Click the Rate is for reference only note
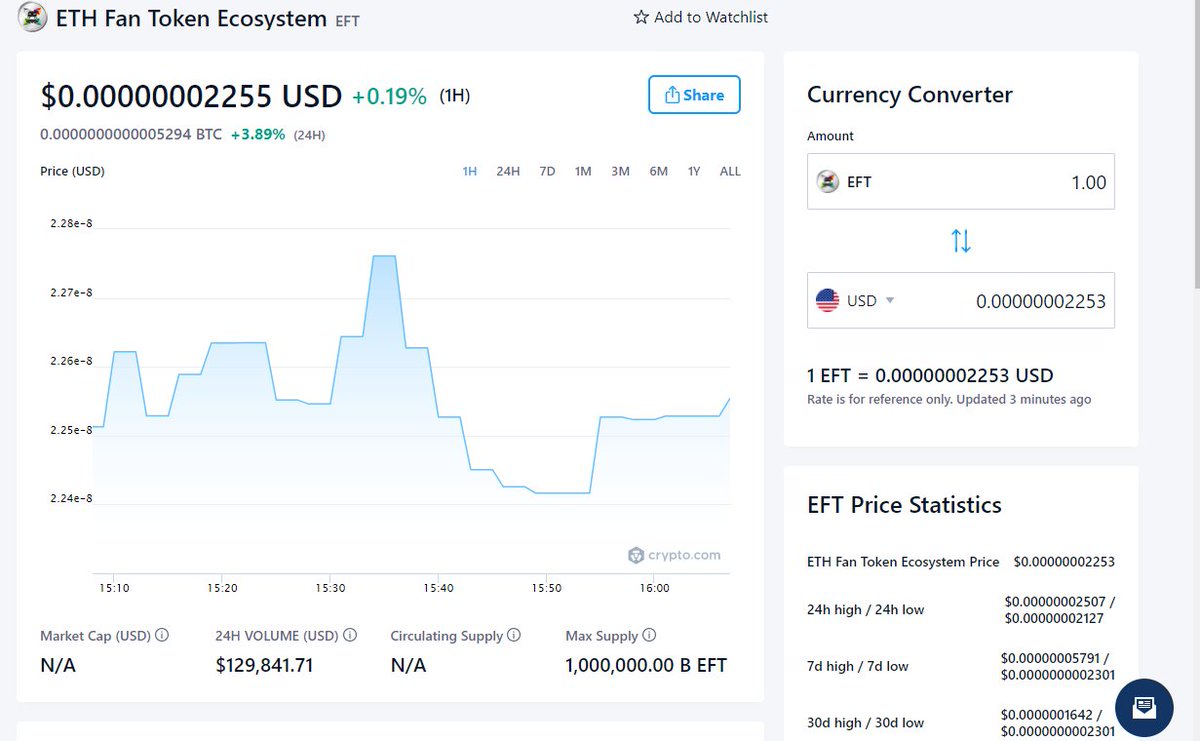Viewport: 1200px width, 741px height. [949, 399]
